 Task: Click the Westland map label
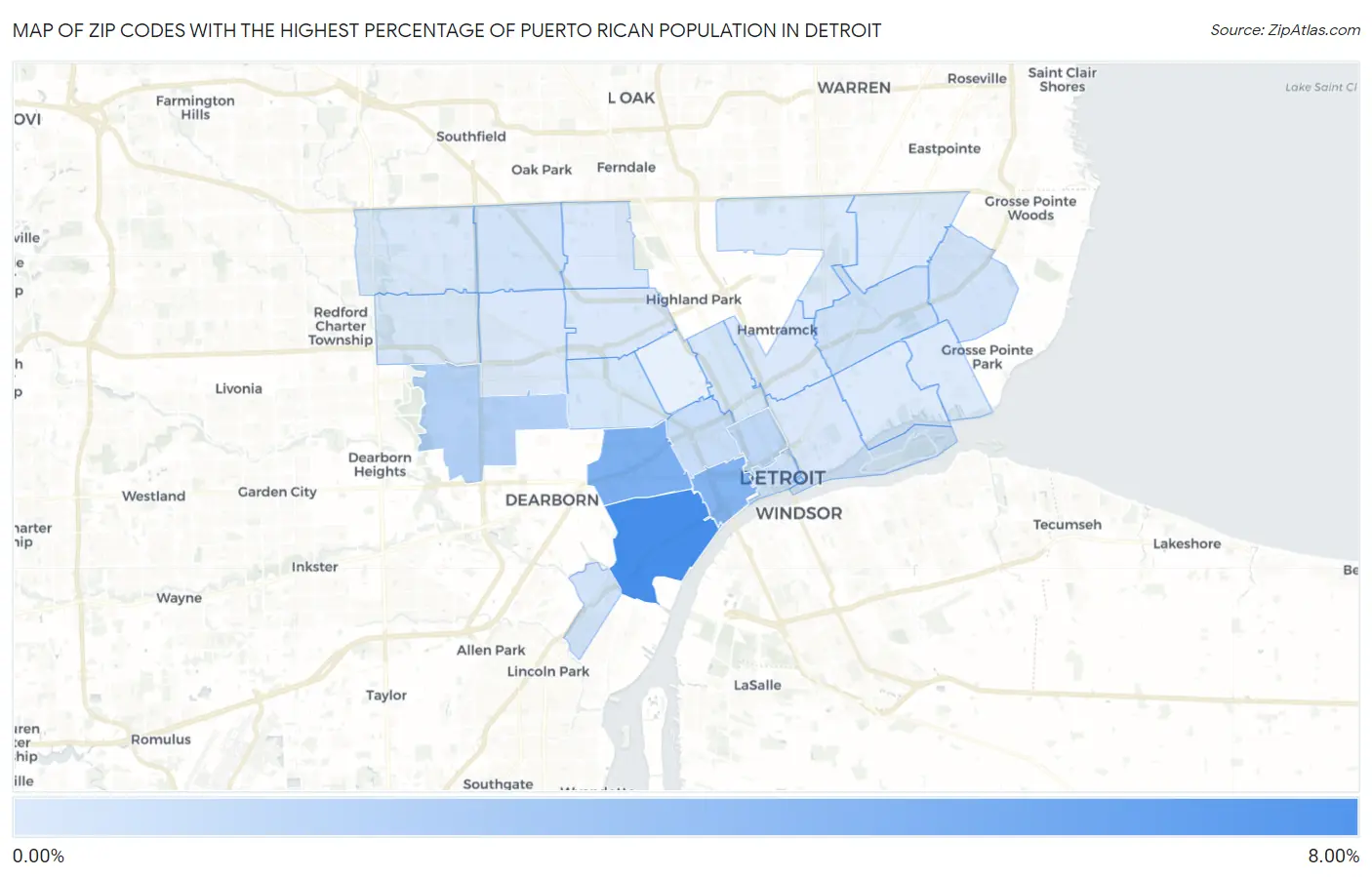(153, 496)
